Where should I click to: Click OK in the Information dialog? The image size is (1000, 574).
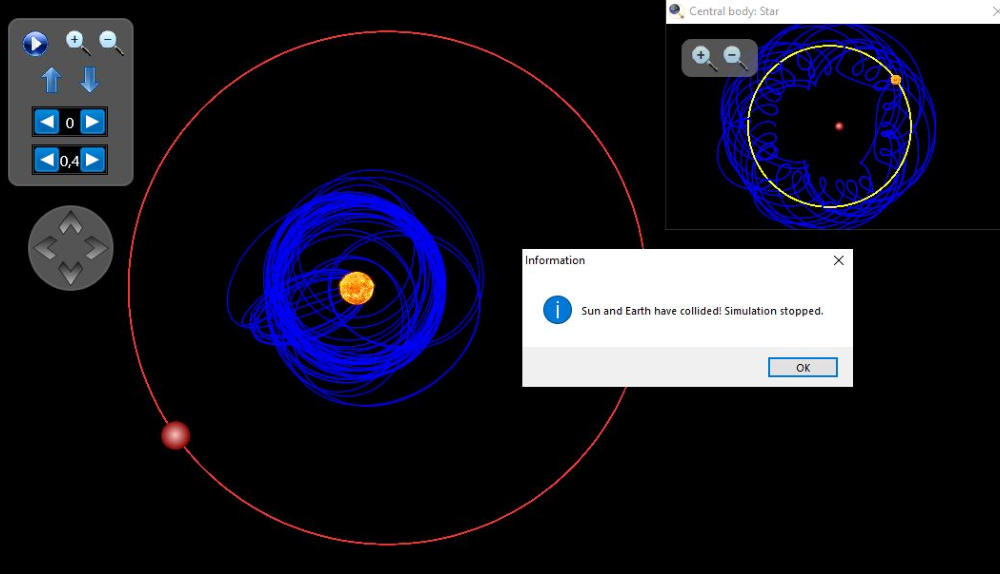(802, 367)
